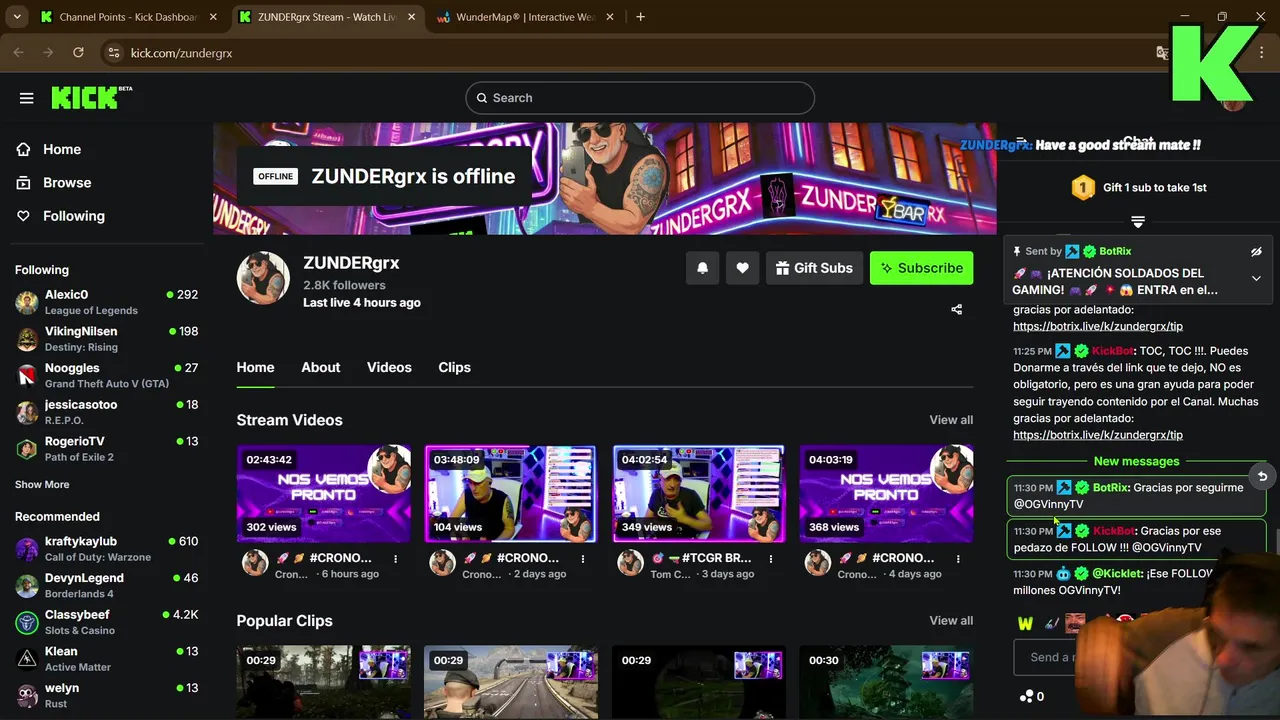Image resolution: width=1280 pixels, height=720 pixels.
Task: Open Browse in sidebar
Action: [x=67, y=183]
